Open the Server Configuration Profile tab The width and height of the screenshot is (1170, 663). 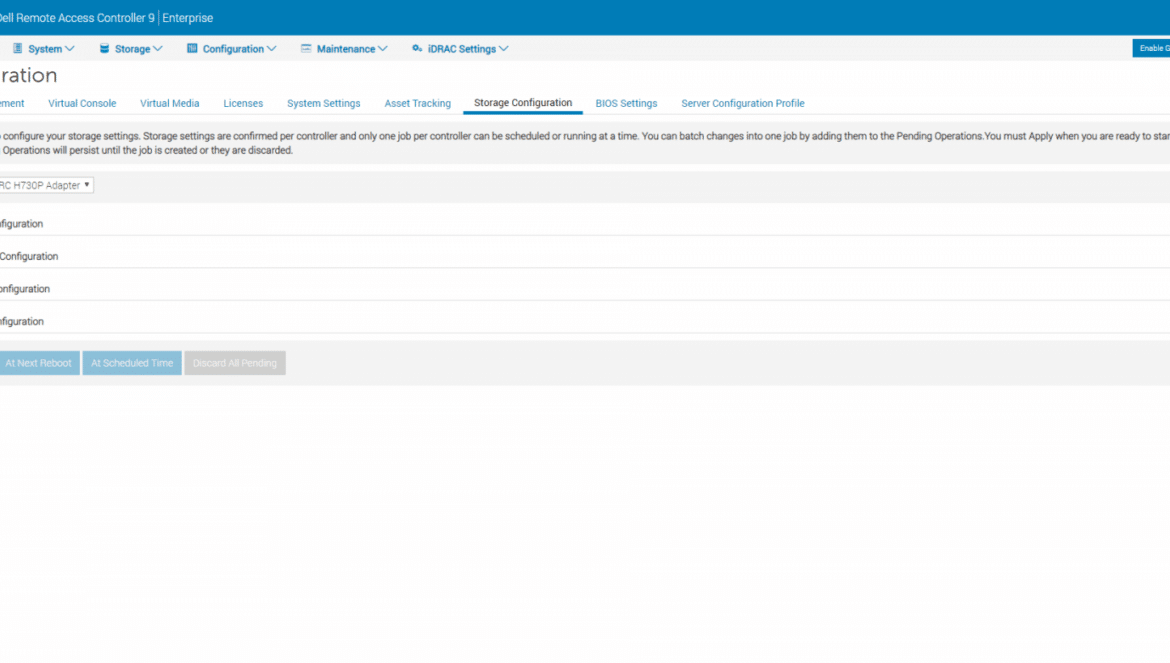(742, 104)
